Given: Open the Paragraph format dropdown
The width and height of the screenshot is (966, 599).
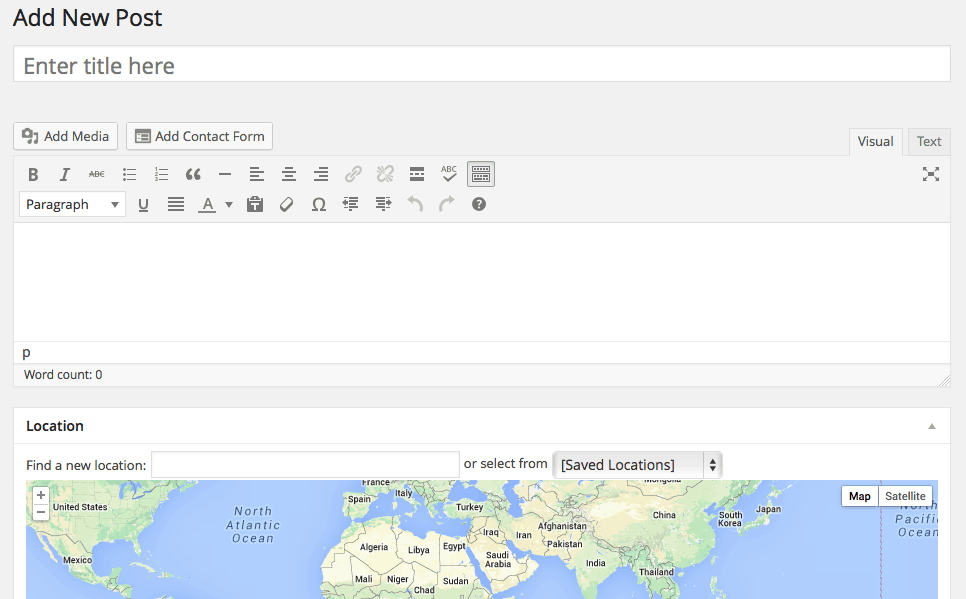Looking at the screenshot, I should 72,205.
